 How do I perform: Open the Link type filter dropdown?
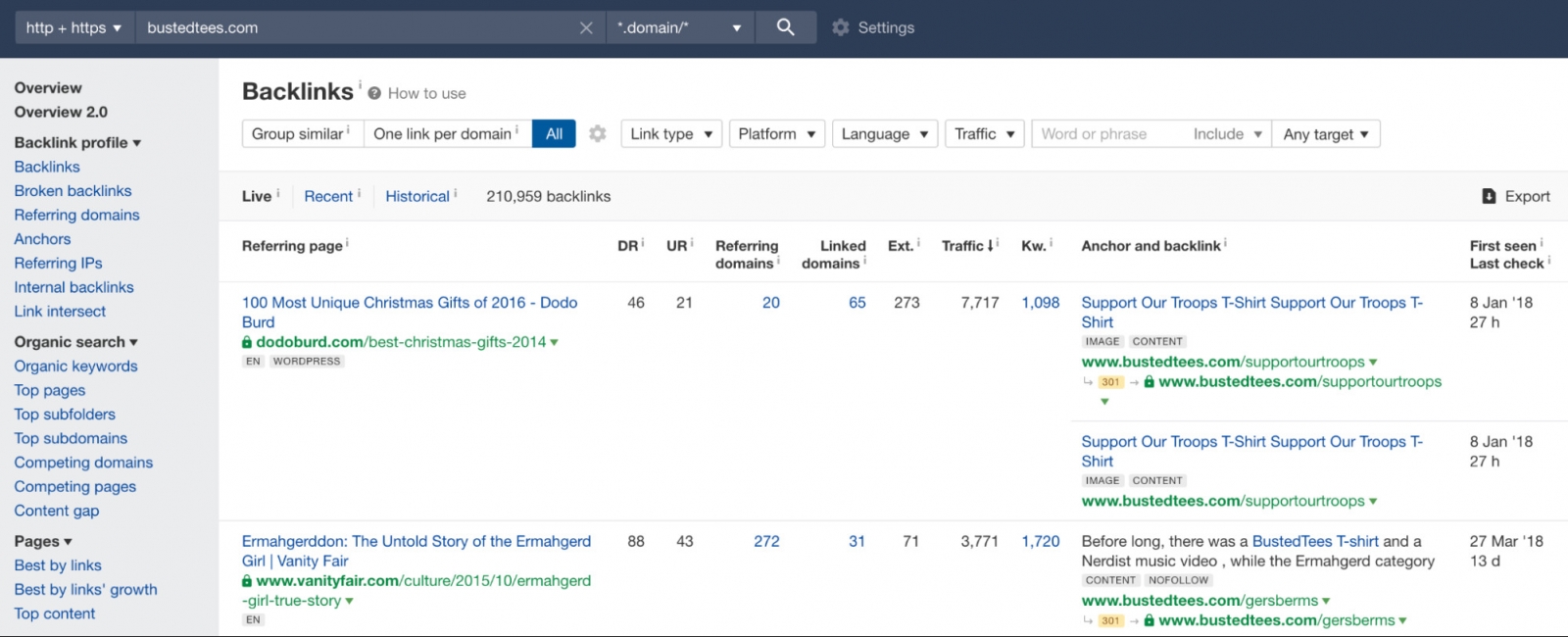(671, 133)
